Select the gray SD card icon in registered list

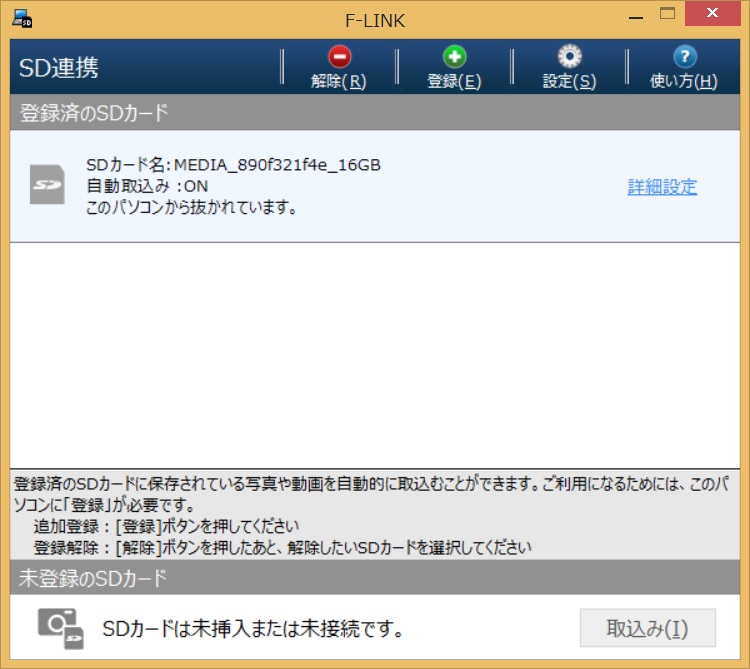tap(47, 185)
